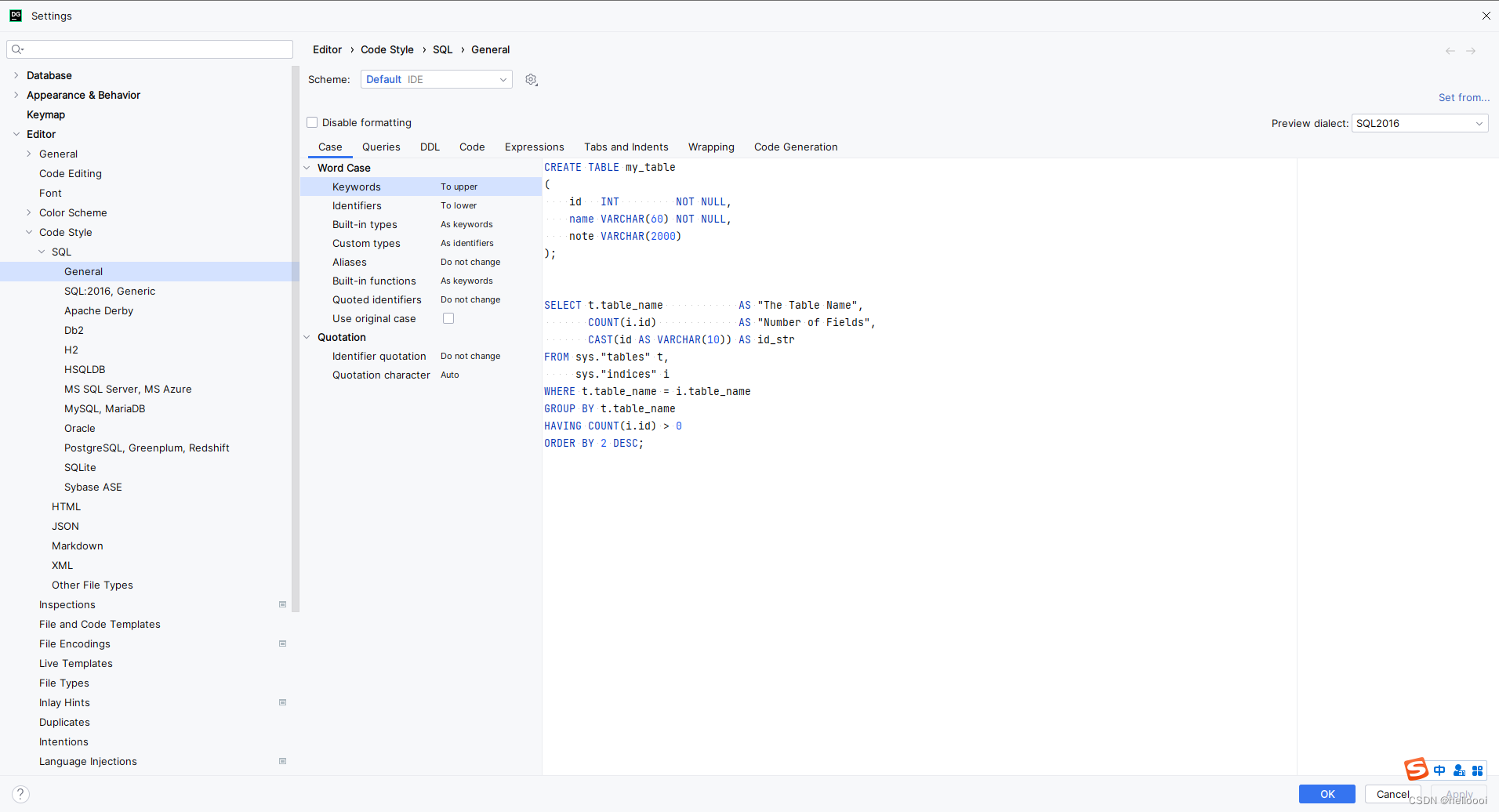Viewport: 1499px width, 812px height.
Task: Click Code Style in the breadcrumb
Action: click(x=387, y=49)
